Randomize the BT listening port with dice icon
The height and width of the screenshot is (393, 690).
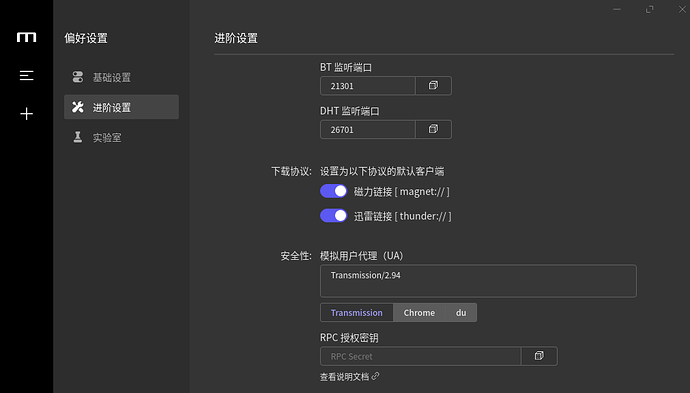433,86
